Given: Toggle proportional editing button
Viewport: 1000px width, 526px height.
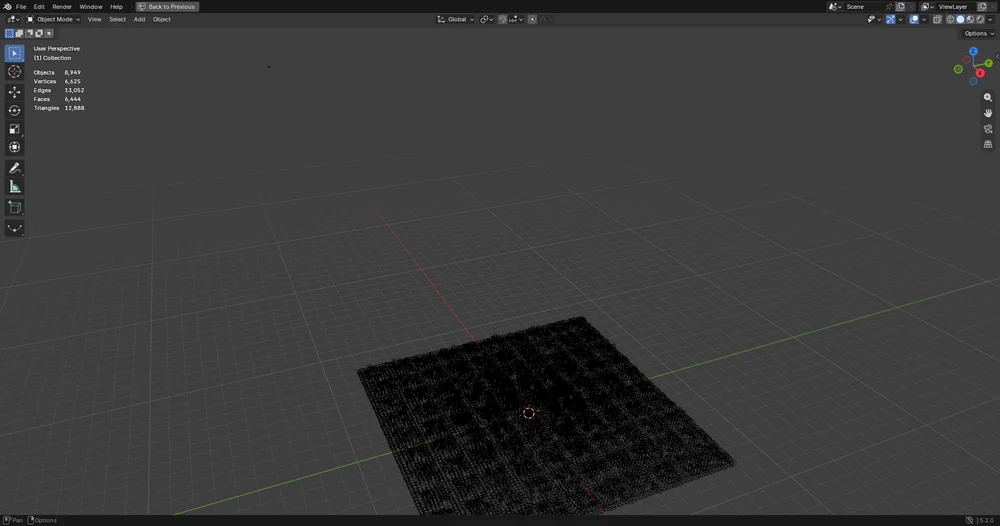Looking at the screenshot, I should [532, 19].
